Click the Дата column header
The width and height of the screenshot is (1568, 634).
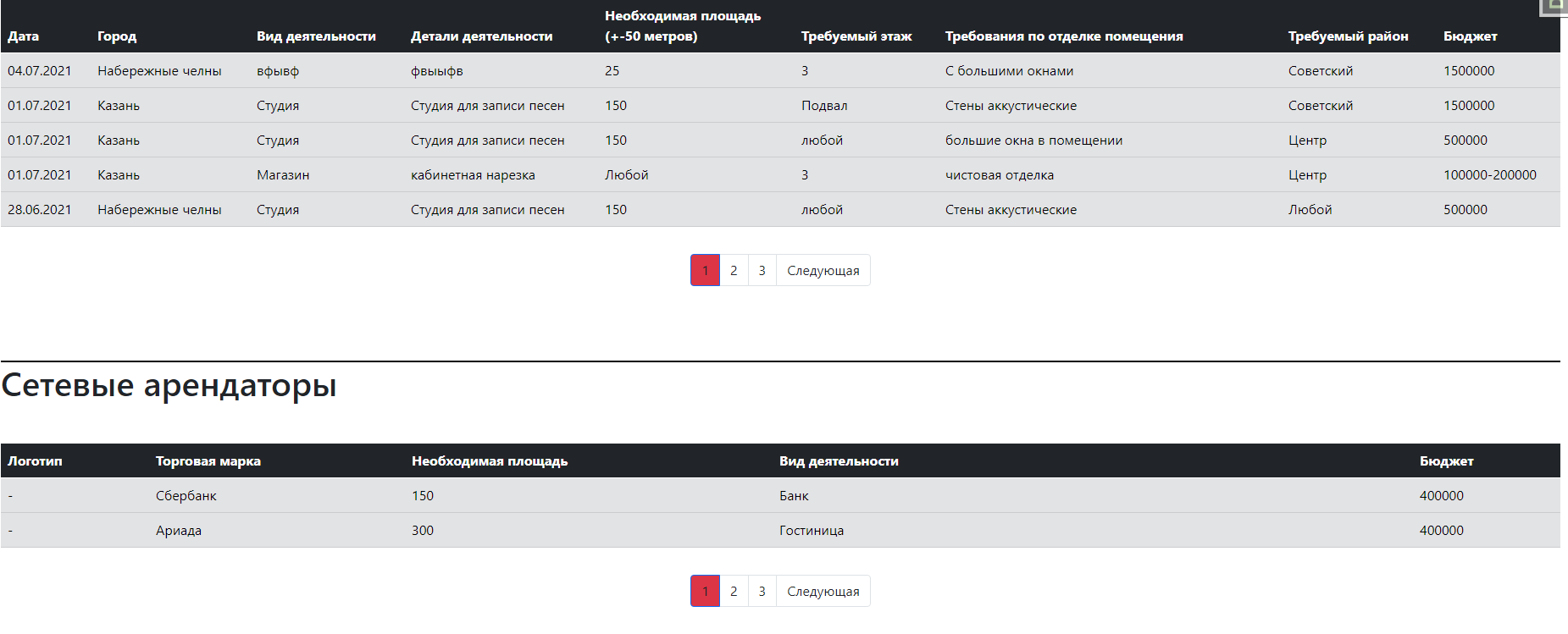click(24, 36)
